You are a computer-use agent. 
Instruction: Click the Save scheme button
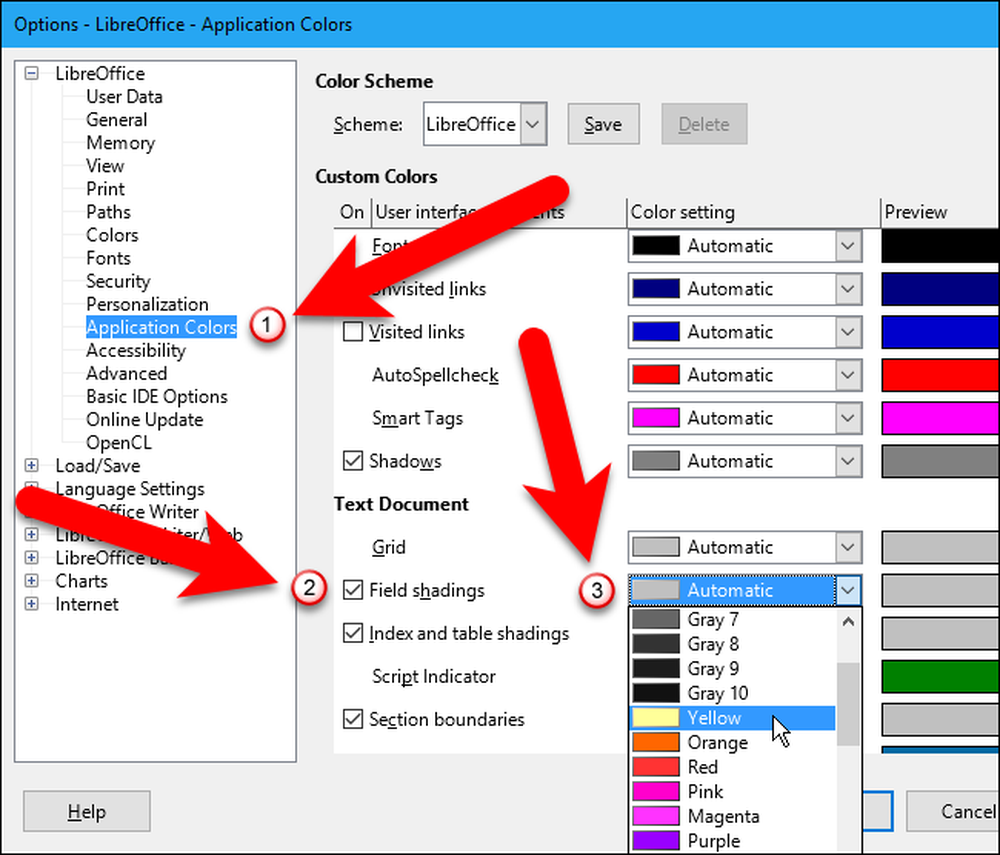coord(603,124)
